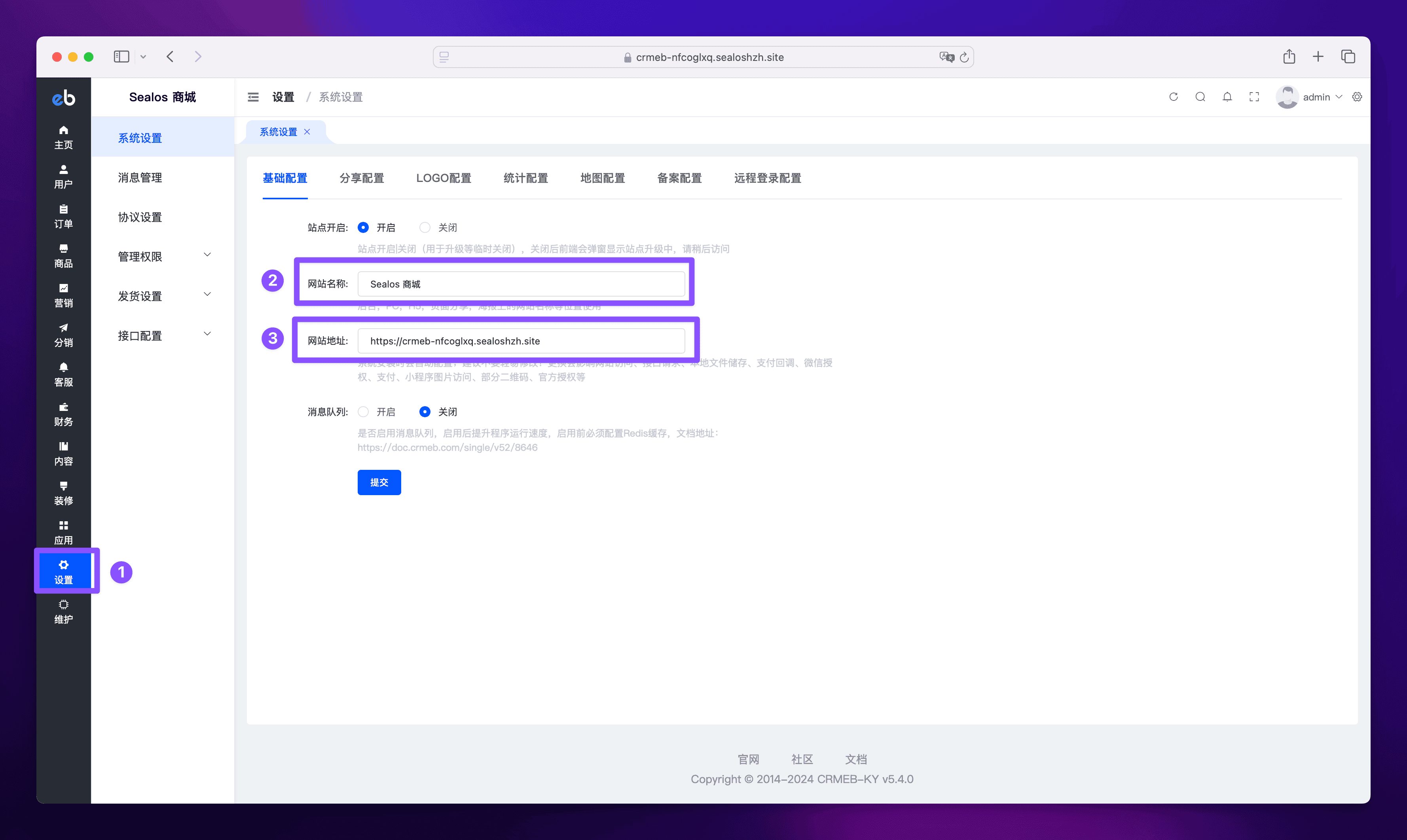Switch to 分享配置 tab
Viewport: 1407px width, 840px height.
tap(362, 178)
